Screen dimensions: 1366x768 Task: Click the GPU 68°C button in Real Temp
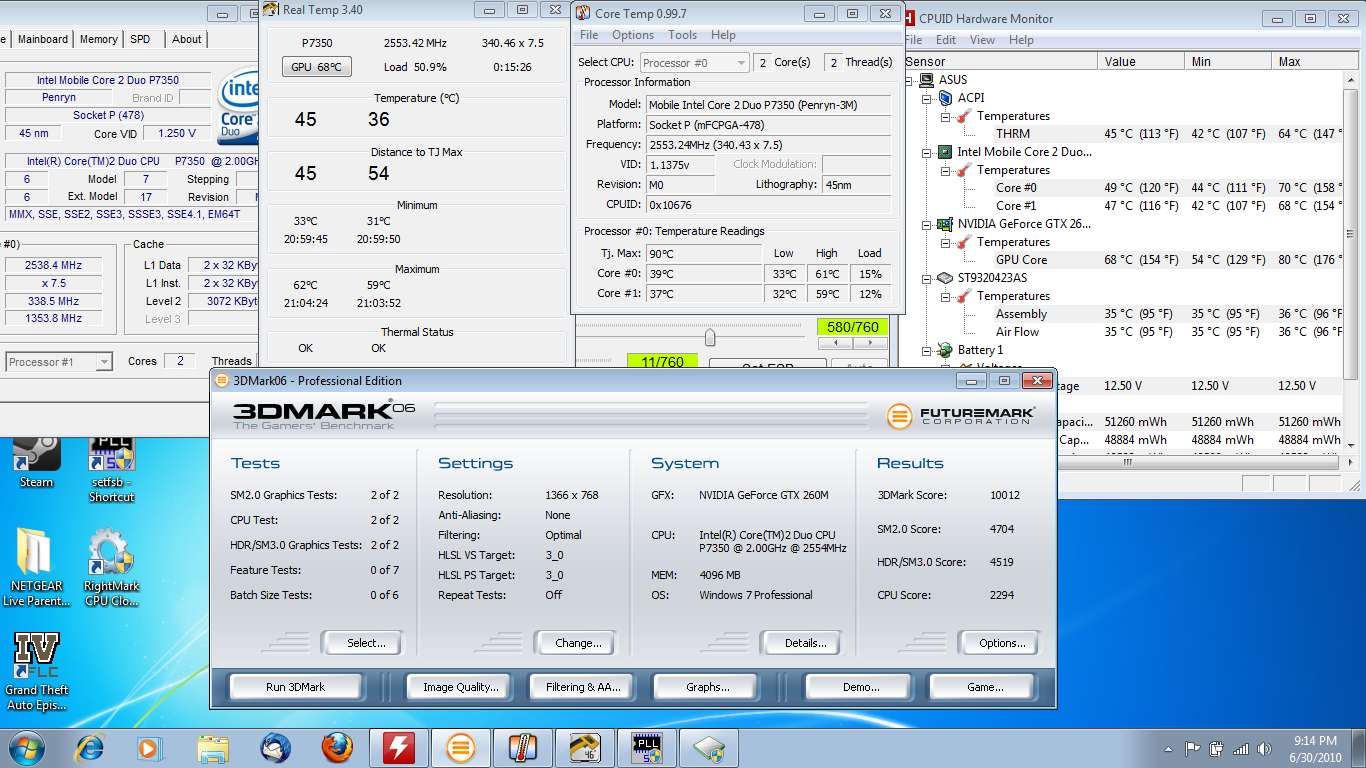tap(316, 67)
